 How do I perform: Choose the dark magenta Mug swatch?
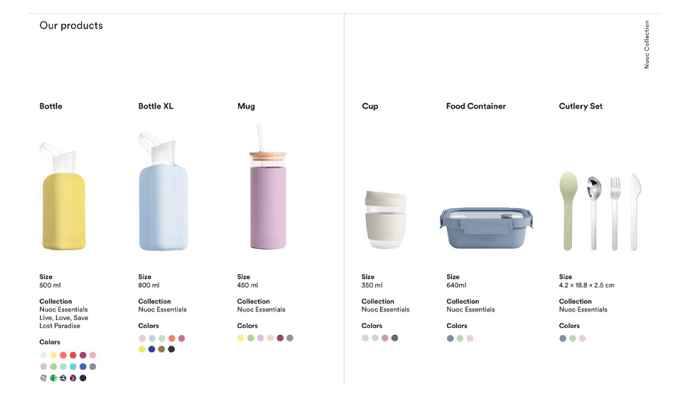tap(280, 338)
